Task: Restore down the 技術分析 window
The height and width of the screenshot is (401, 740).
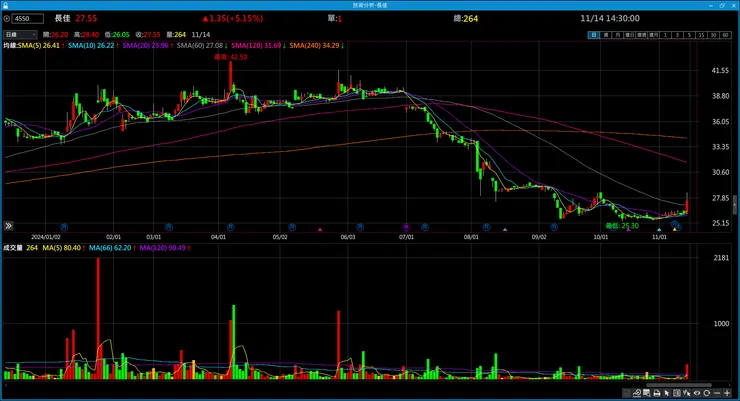Action: coord(722,5)
